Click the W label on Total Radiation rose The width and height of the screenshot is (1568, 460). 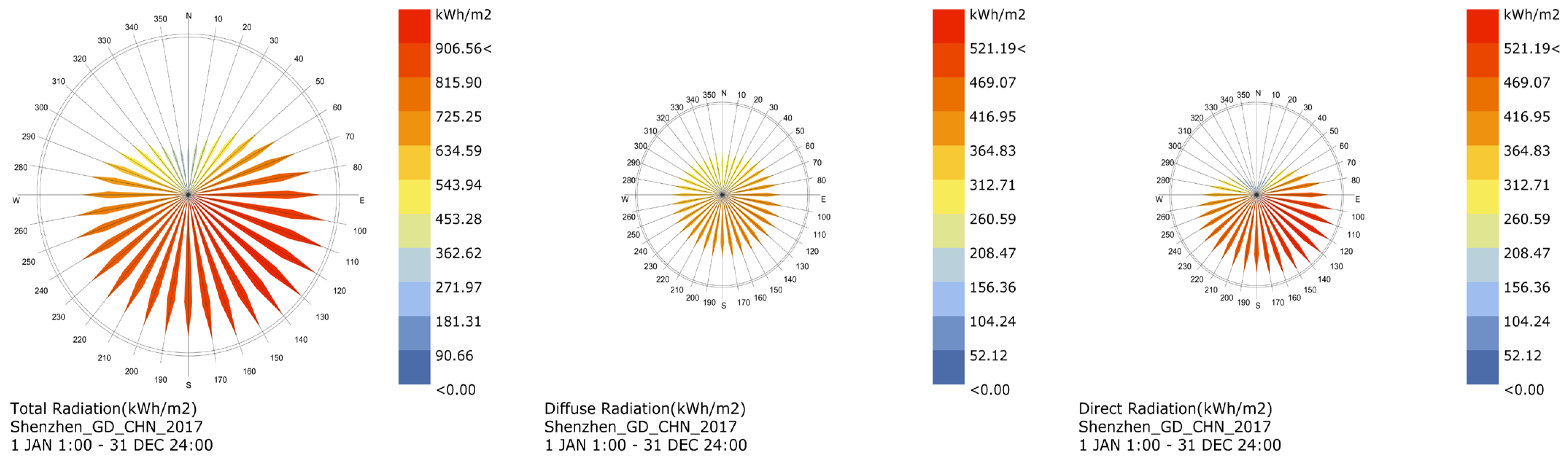tap(16, 200)
